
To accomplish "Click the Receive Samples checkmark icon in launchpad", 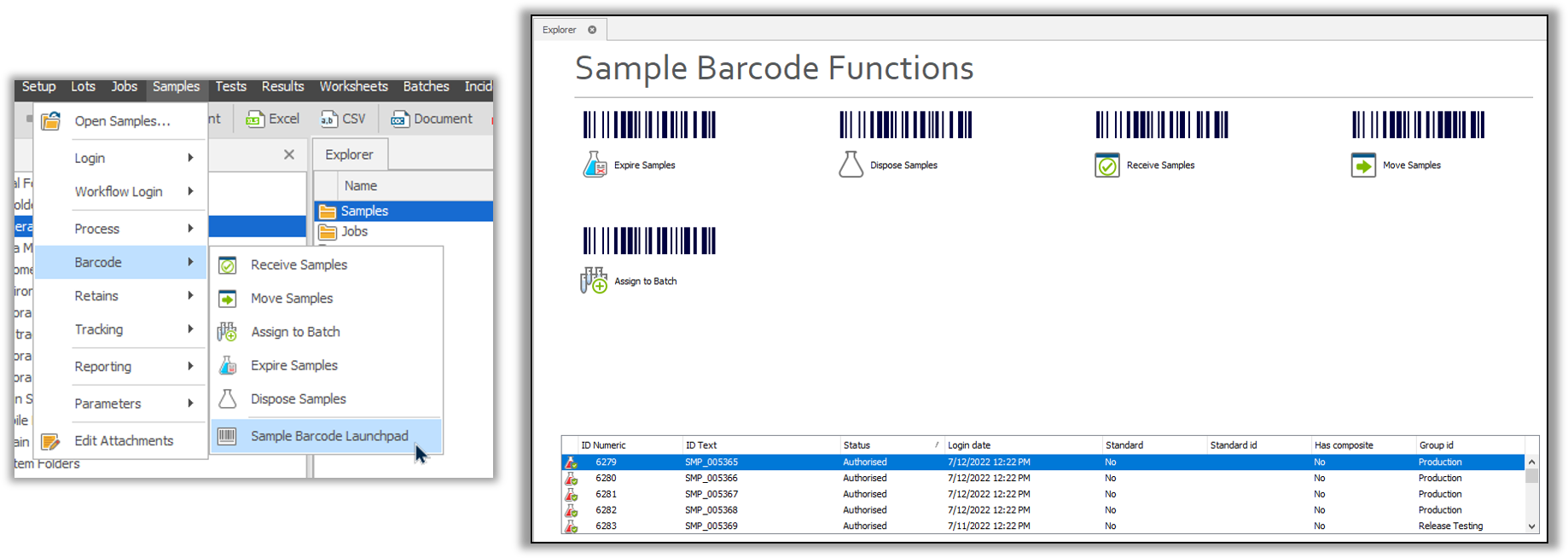I will (1106, 166).
